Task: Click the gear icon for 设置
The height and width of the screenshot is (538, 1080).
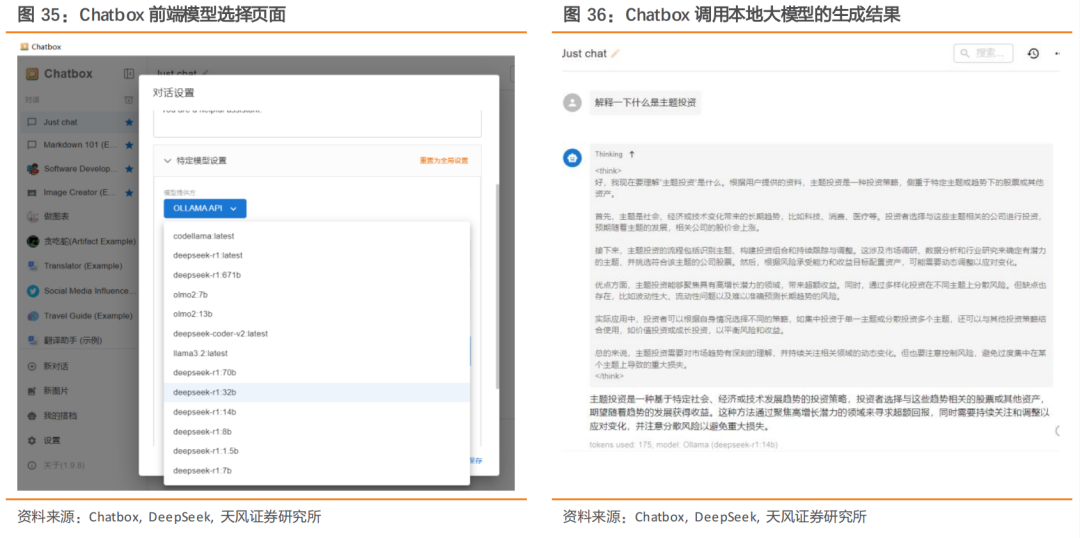Action: coord(32,440)
